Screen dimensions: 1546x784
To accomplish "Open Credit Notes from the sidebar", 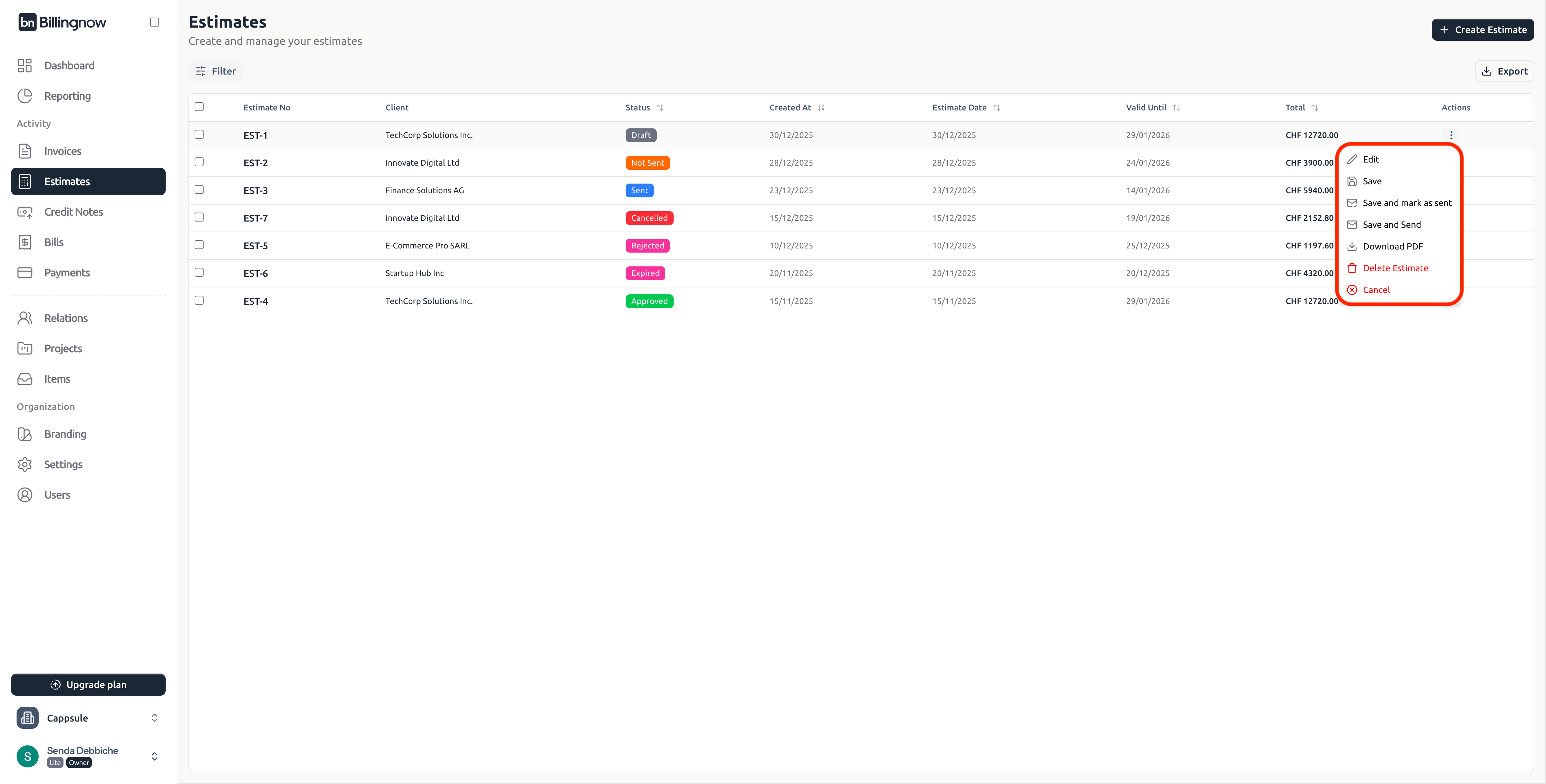I will [x=74, y=211].
